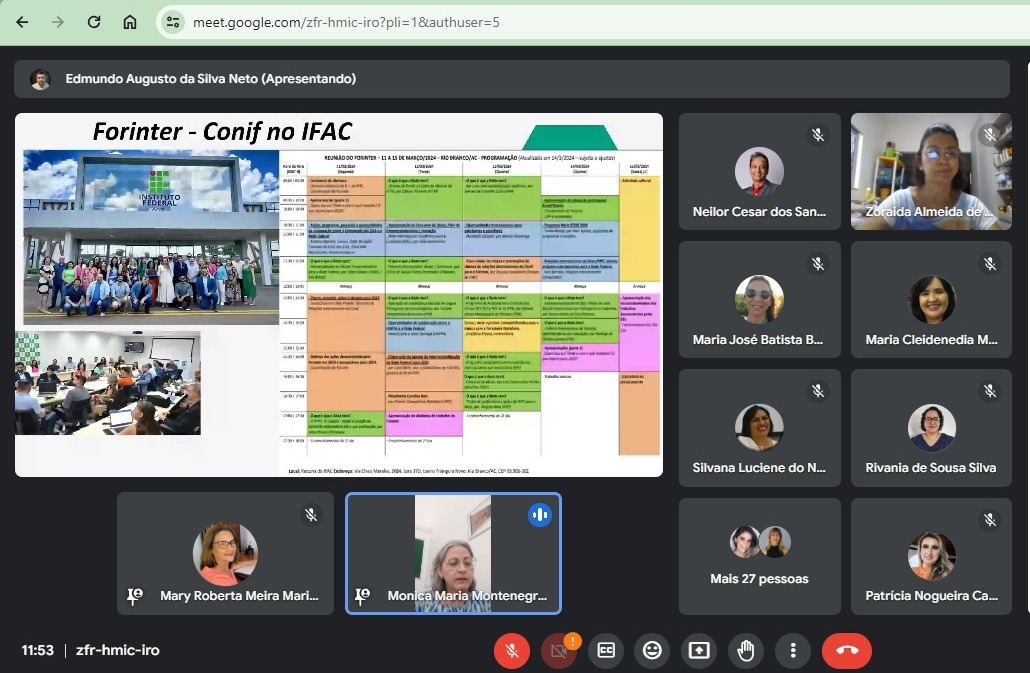Open the 'Mais 27 pessoas' tile
Viewport: 1030px width, 673px height.
pyautogui.click(x=759, y=556)
